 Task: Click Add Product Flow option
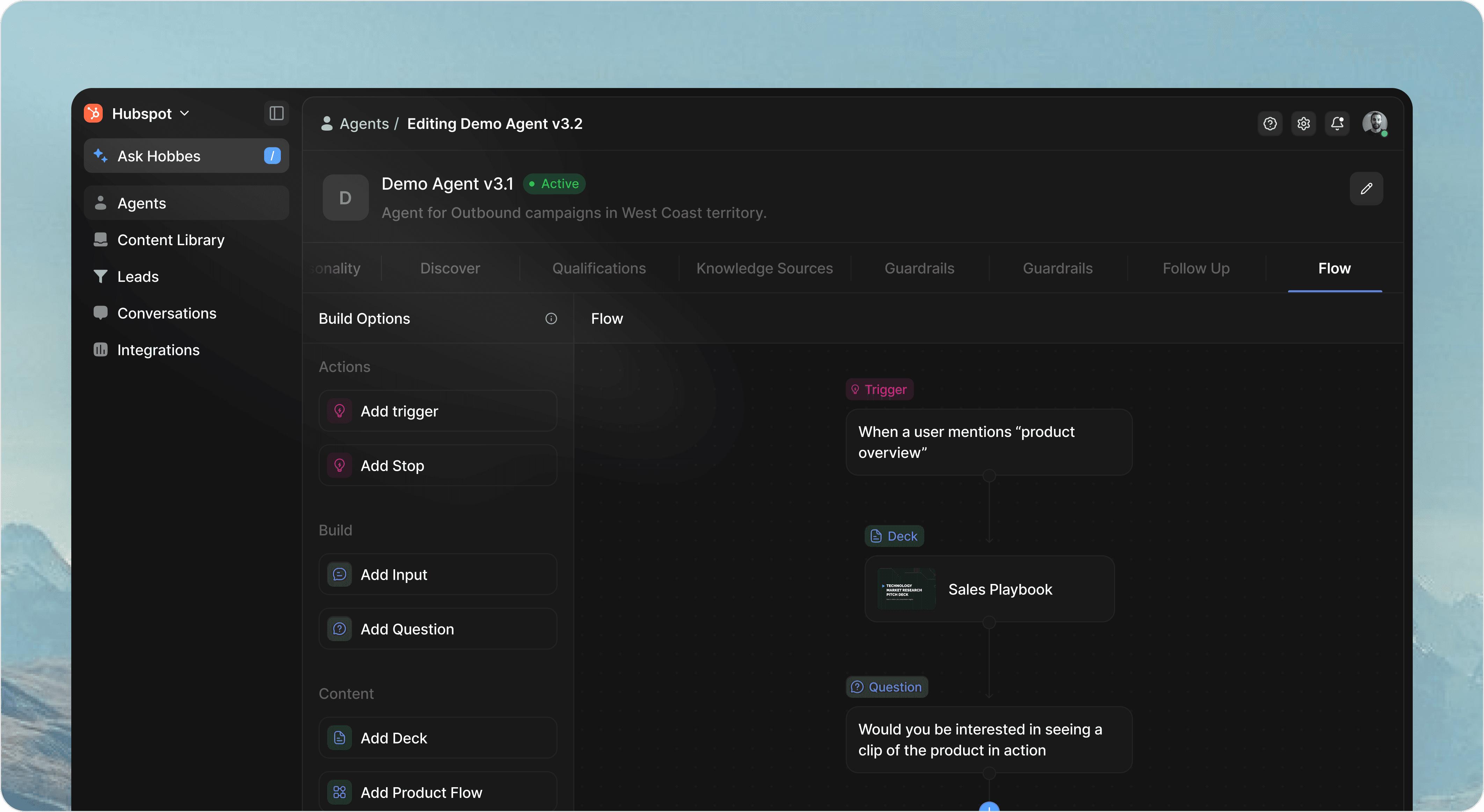tap(437, 792)
